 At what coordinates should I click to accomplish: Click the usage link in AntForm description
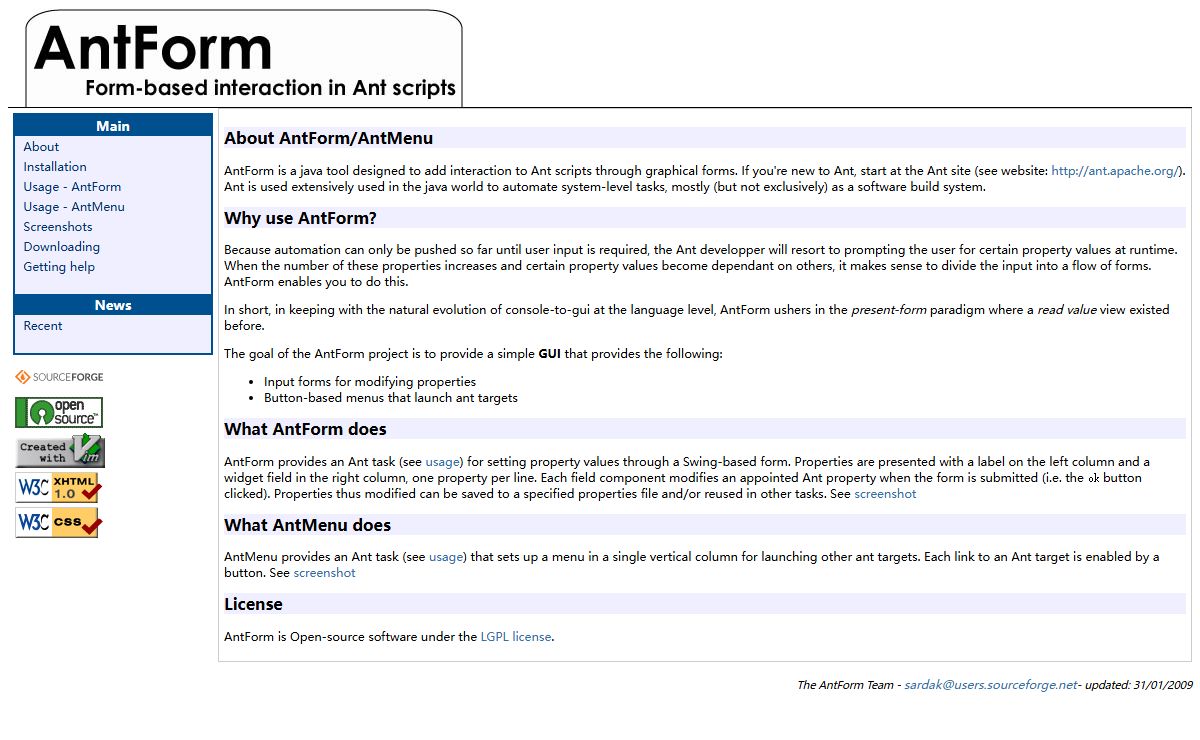click(x=442, y=461)
